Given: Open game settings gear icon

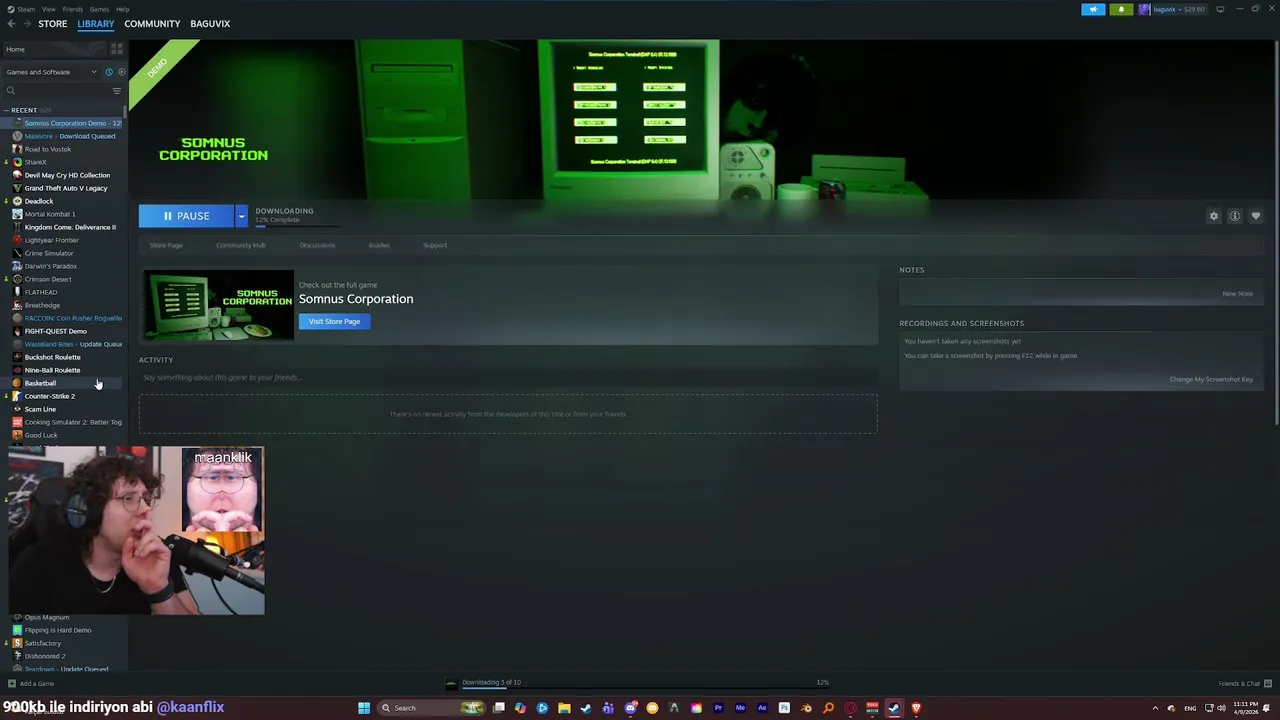Looking at the screenshot, I should point(1214,216).
